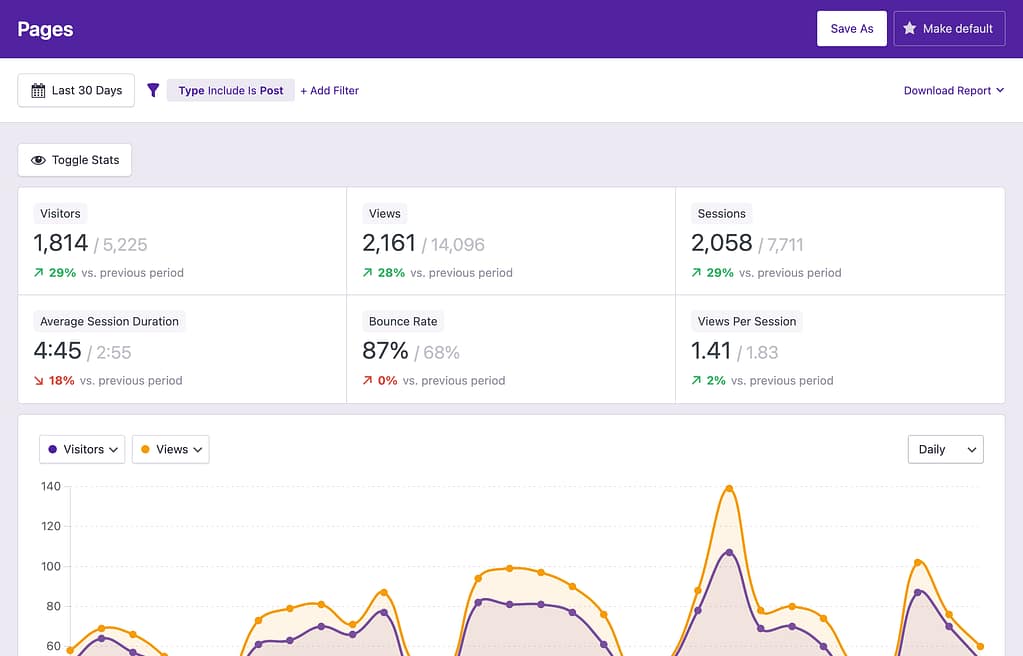Select the Bounce Rate stat card
Image resolution: width=1023 pixels, height=656 pixels.
510,350
